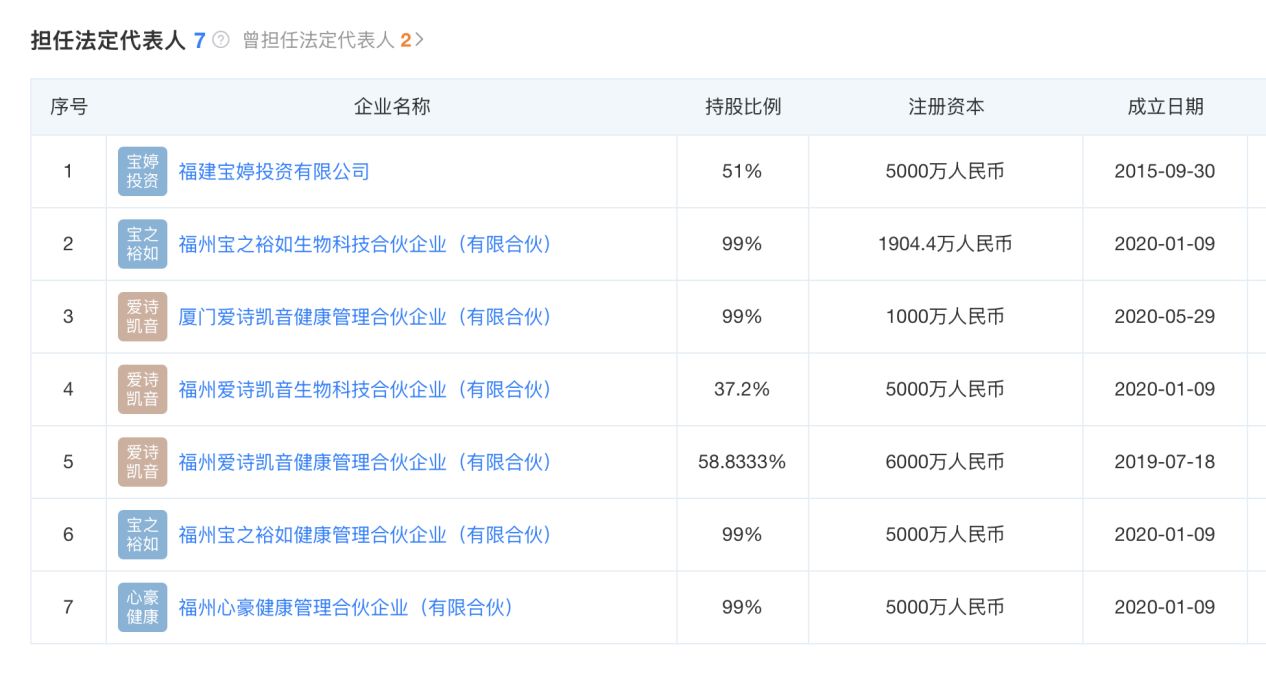The height and width of the screenshot is (680, 1266).
Task: Click the 宝婷投资 logo badge in row 1
Action: point(143,171)
